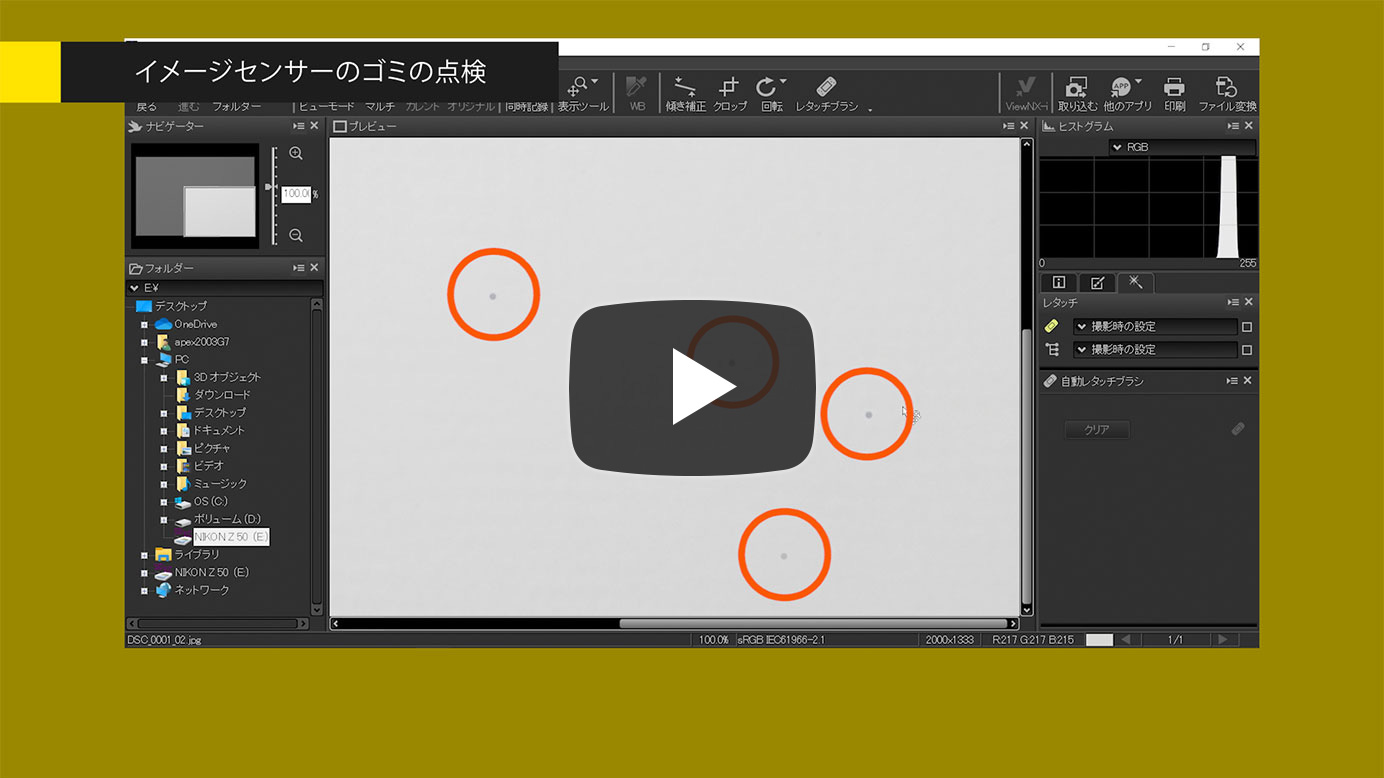The height and width of the screenshot is (778, 1384).
Task: Open the RGB histogram channel dropdown
Action: [x=1181, y=147]
